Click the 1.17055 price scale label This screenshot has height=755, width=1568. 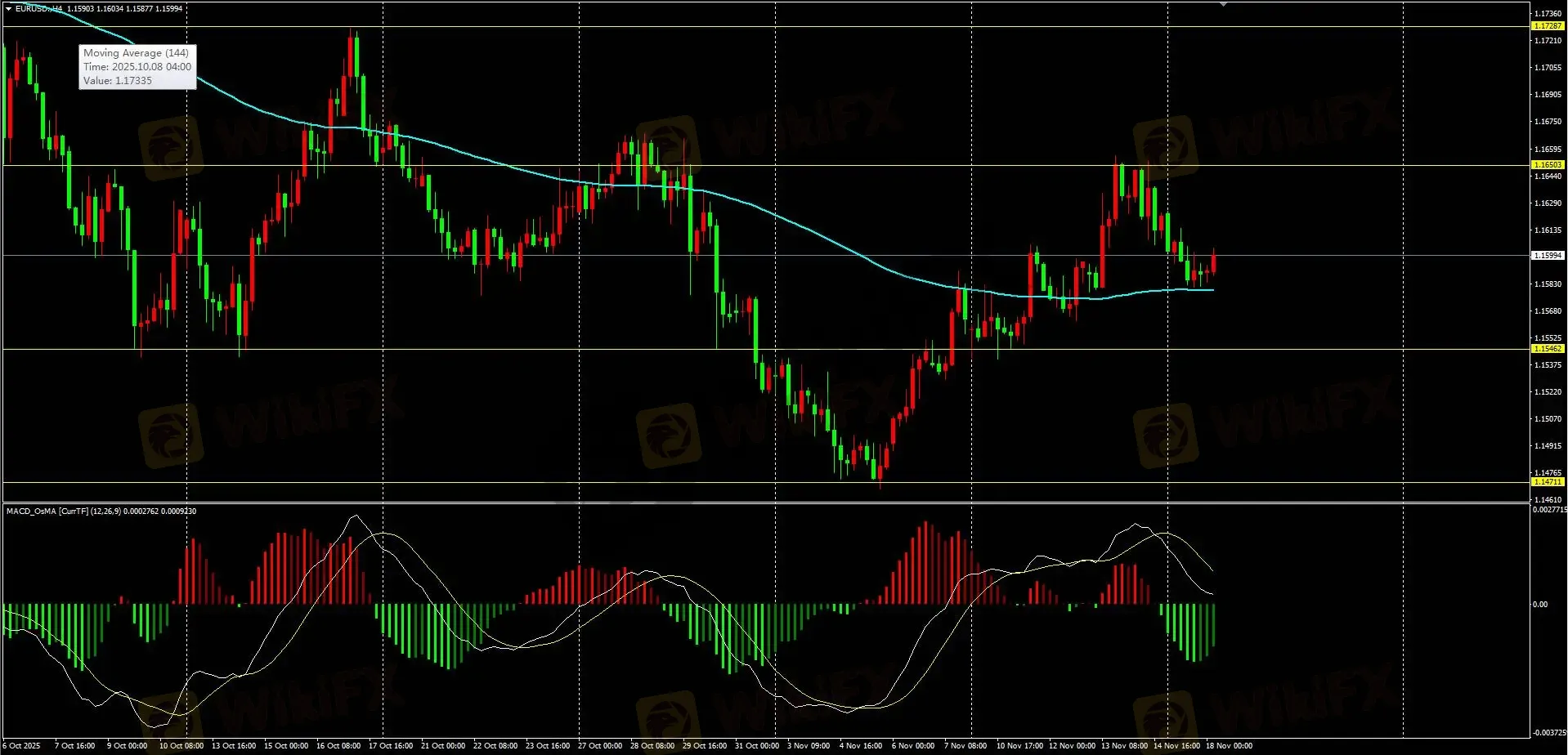(x=1548, y=68)
